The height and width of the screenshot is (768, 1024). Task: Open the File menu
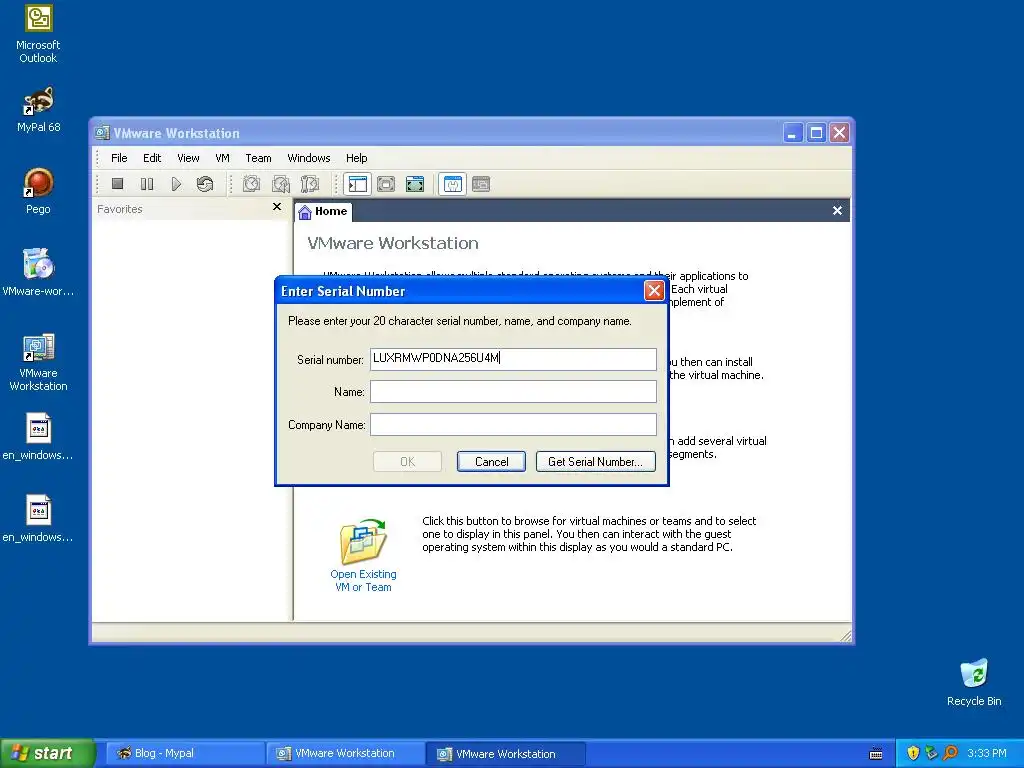click(119, 158)
